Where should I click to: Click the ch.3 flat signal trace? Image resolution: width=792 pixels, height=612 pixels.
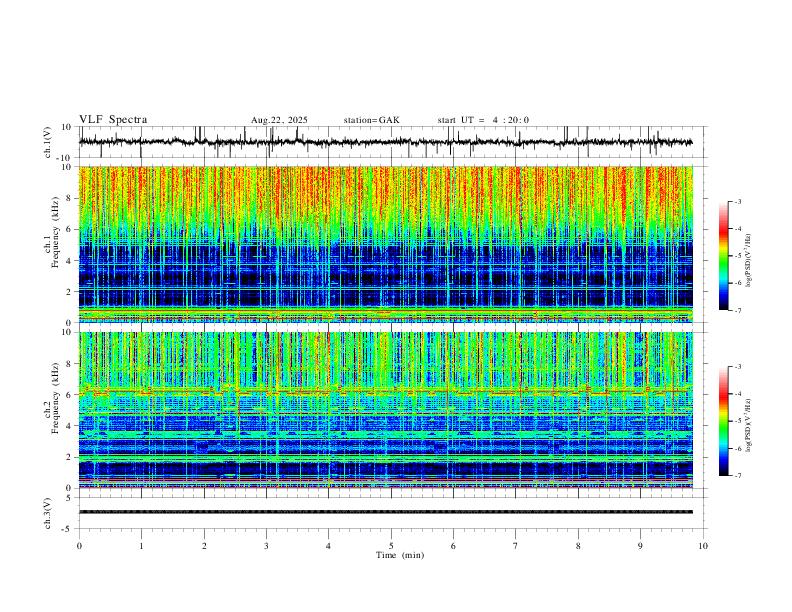click(x=386, y=512)
